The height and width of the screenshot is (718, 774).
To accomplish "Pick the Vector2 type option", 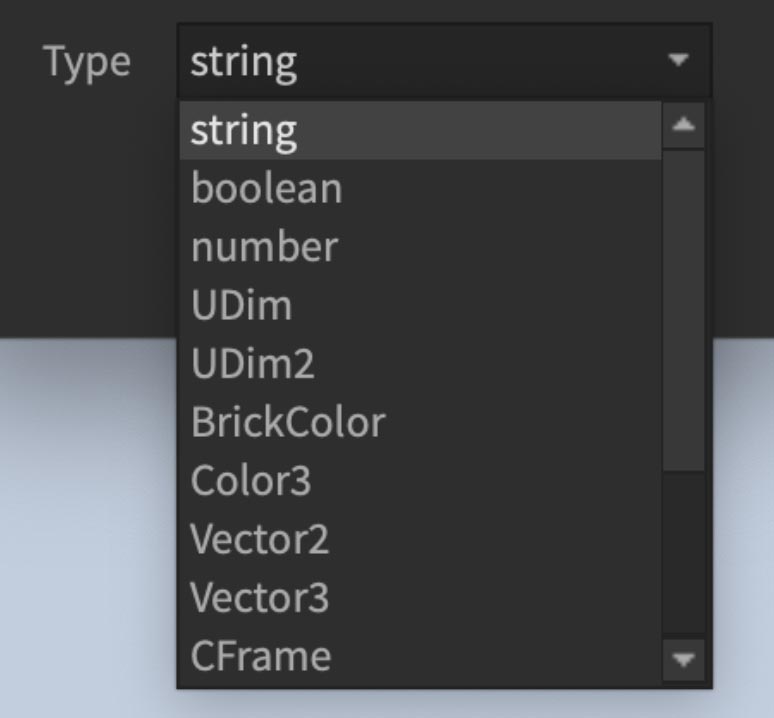I will (x=421, y=539).
